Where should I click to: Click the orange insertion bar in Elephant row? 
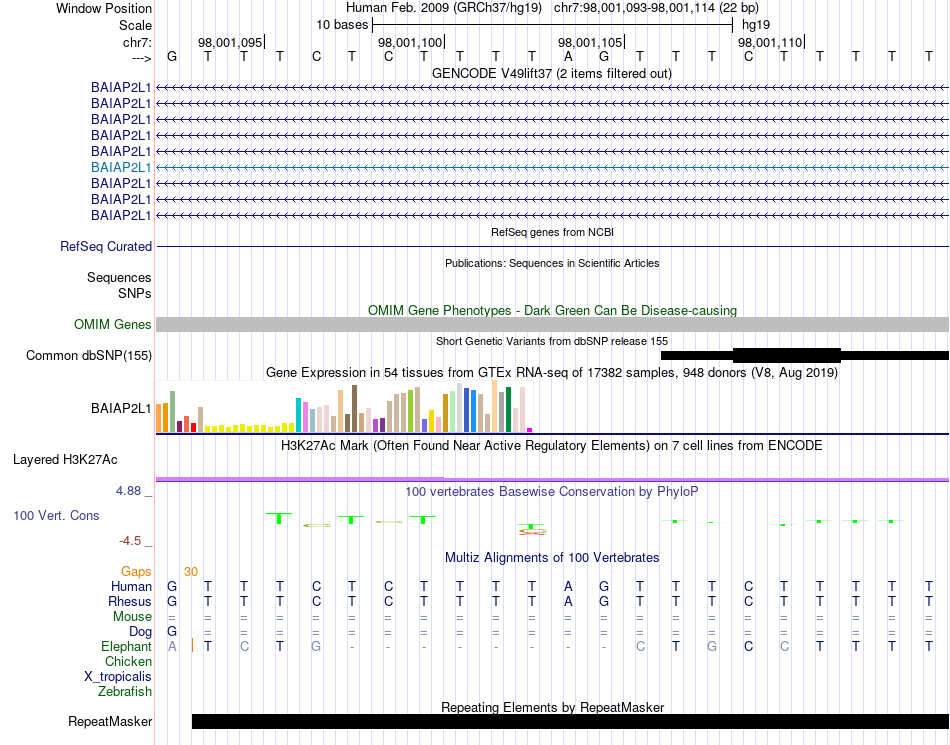(192, 645)
